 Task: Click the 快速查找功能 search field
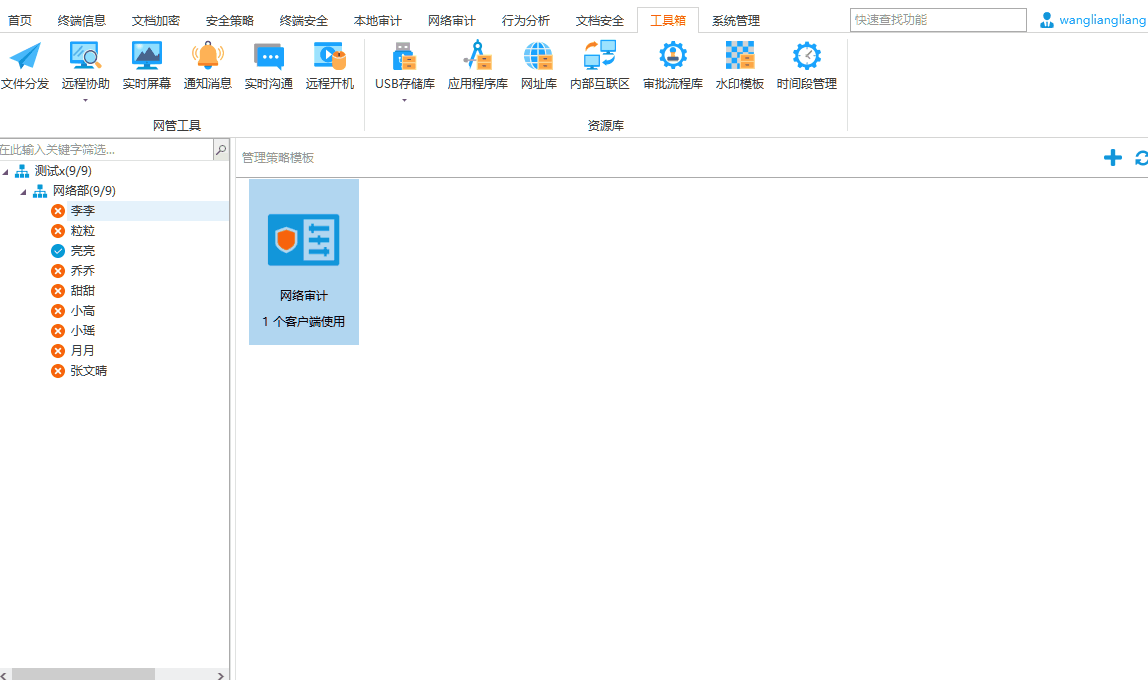(x=938, y=20)
